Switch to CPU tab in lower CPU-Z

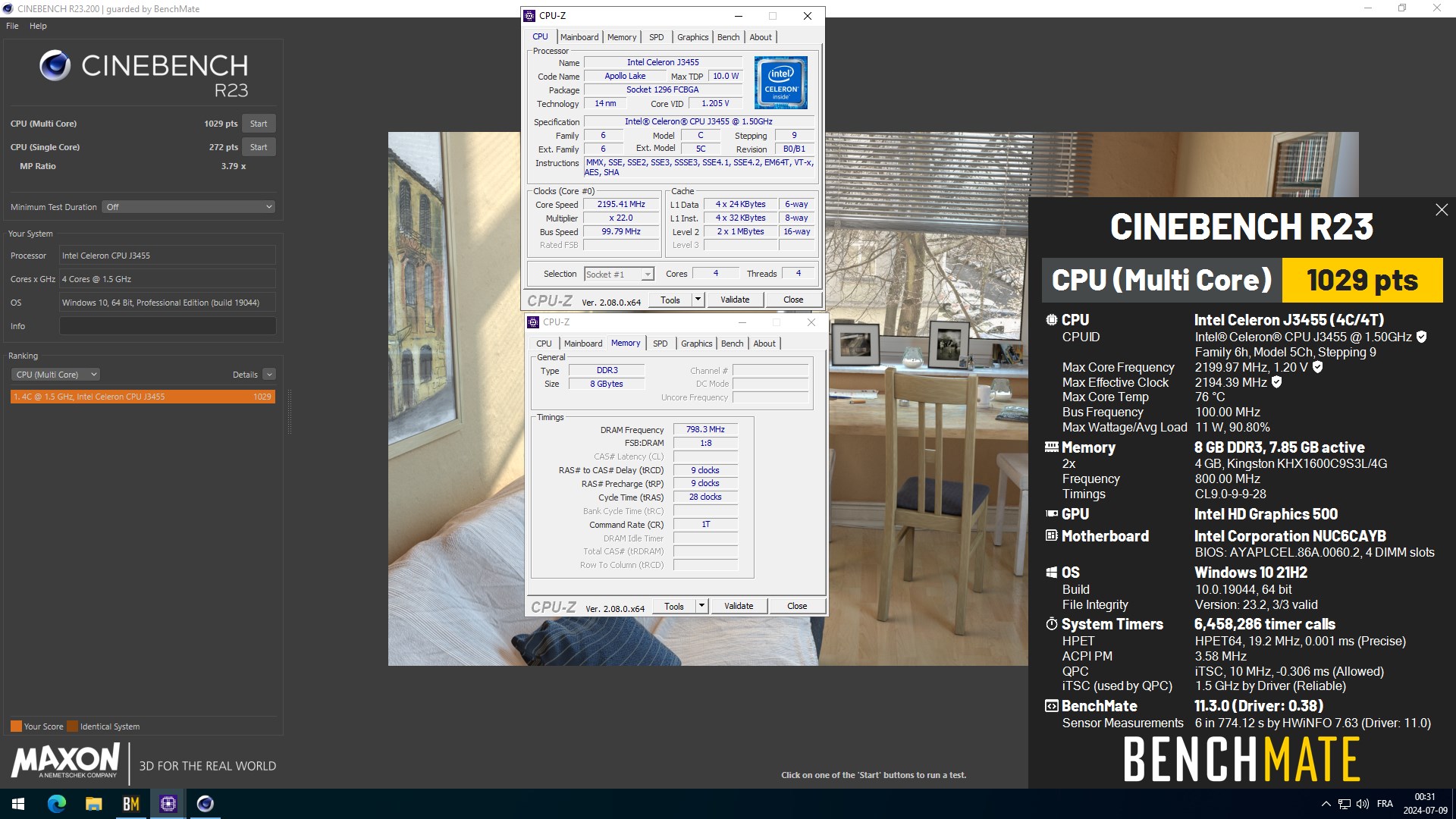(544, 344)
